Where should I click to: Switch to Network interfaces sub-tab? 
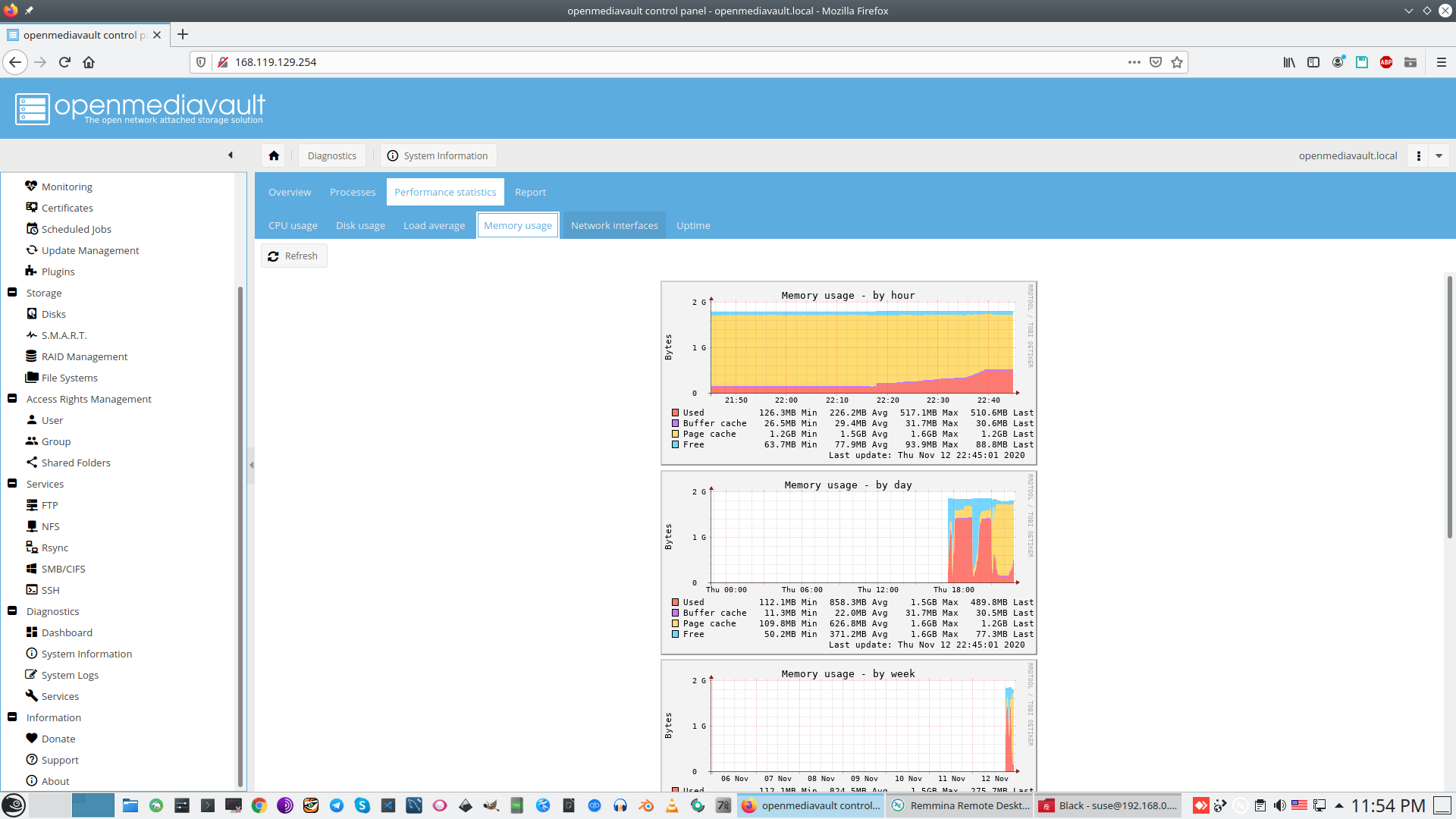(x=614, y=225)
